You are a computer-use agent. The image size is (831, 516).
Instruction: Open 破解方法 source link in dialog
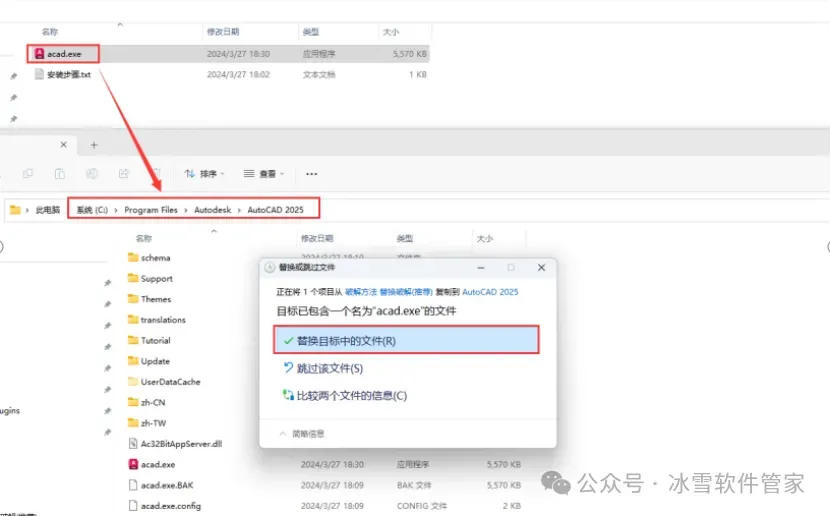[361, 292]
